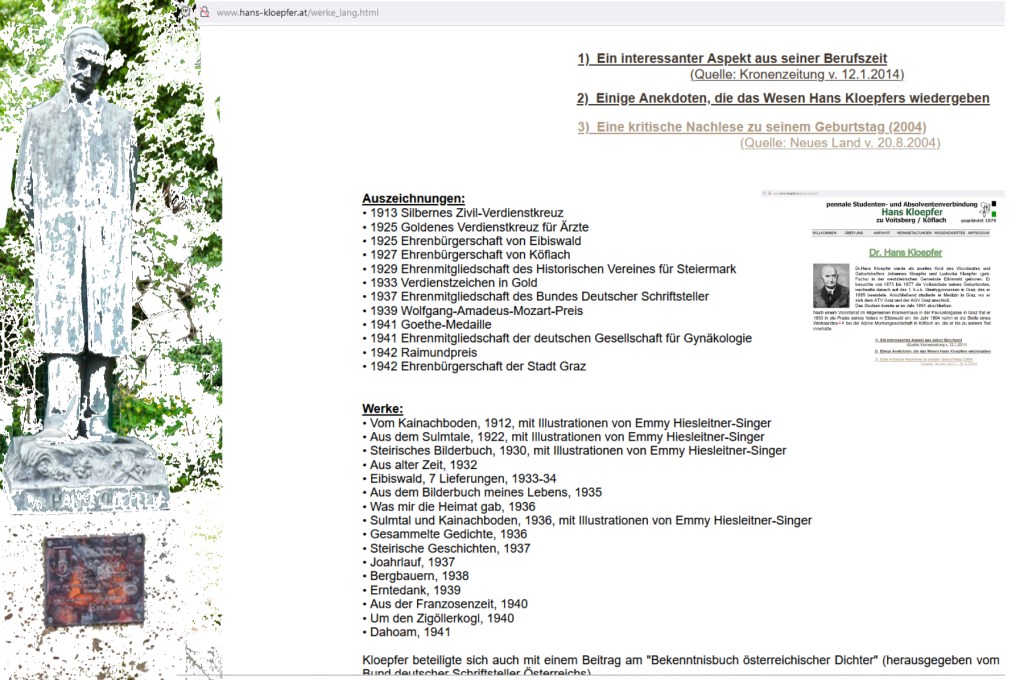Click the insecure connection padlock icon
The width and height of the screenshot is (1024, 680).
[204, 12]
